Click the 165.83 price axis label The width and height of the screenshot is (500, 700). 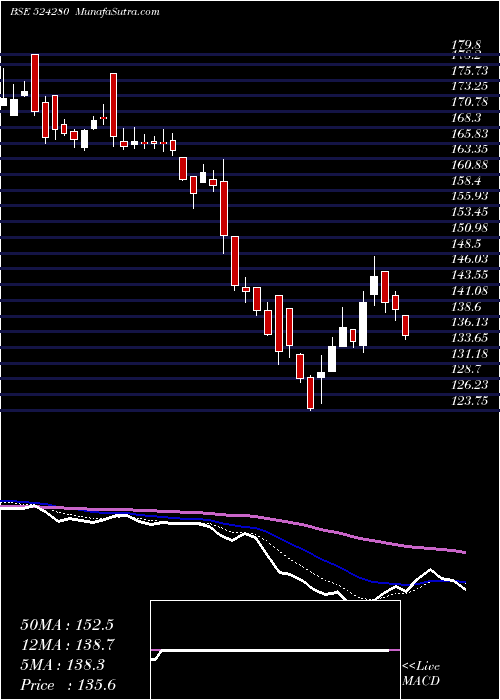click(470, 133)
